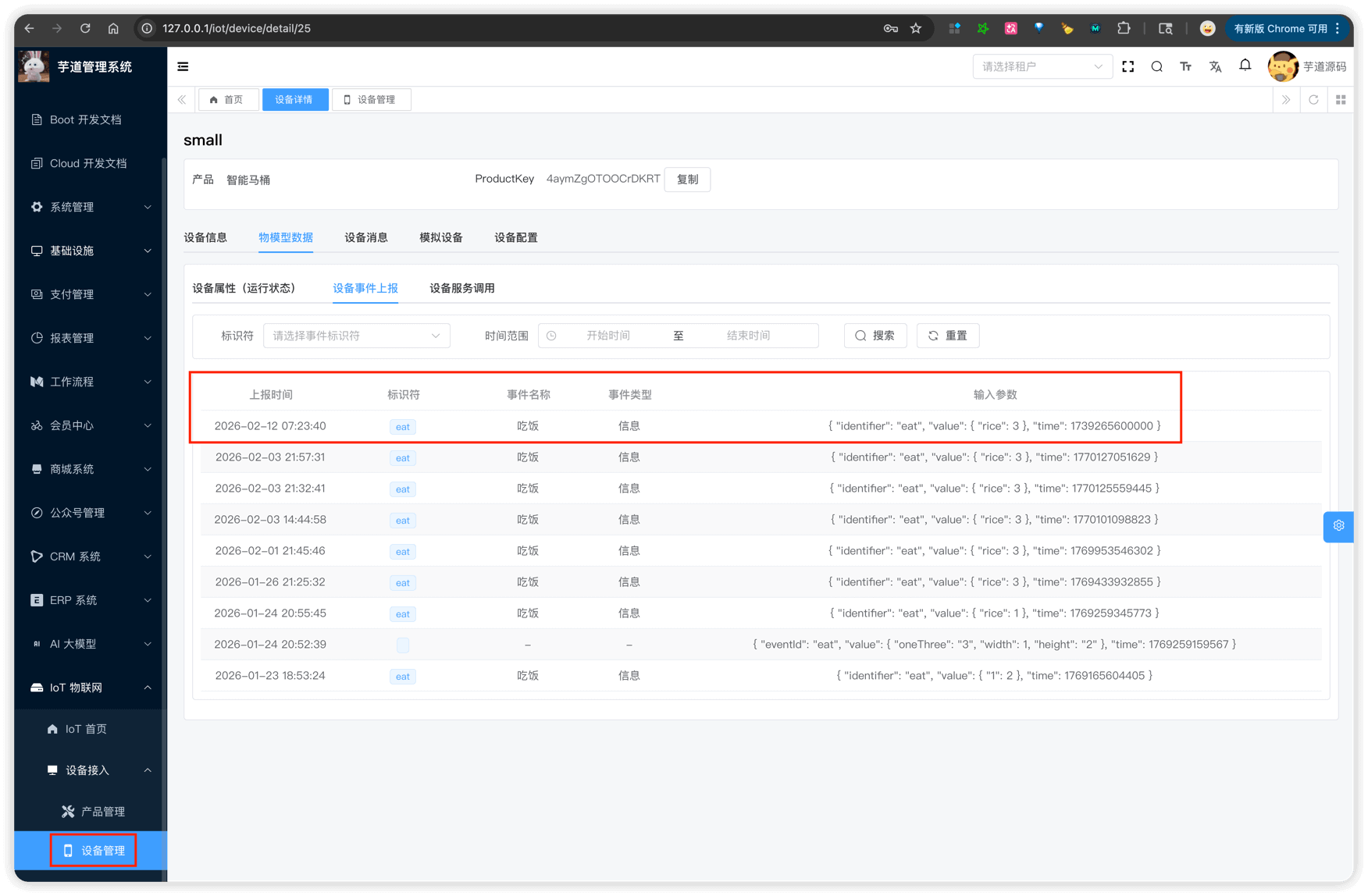The width and height of the screenshot is (1368, 896).
Task: Open the tenant selection dropdown
Action: [x=1042, y=67]
